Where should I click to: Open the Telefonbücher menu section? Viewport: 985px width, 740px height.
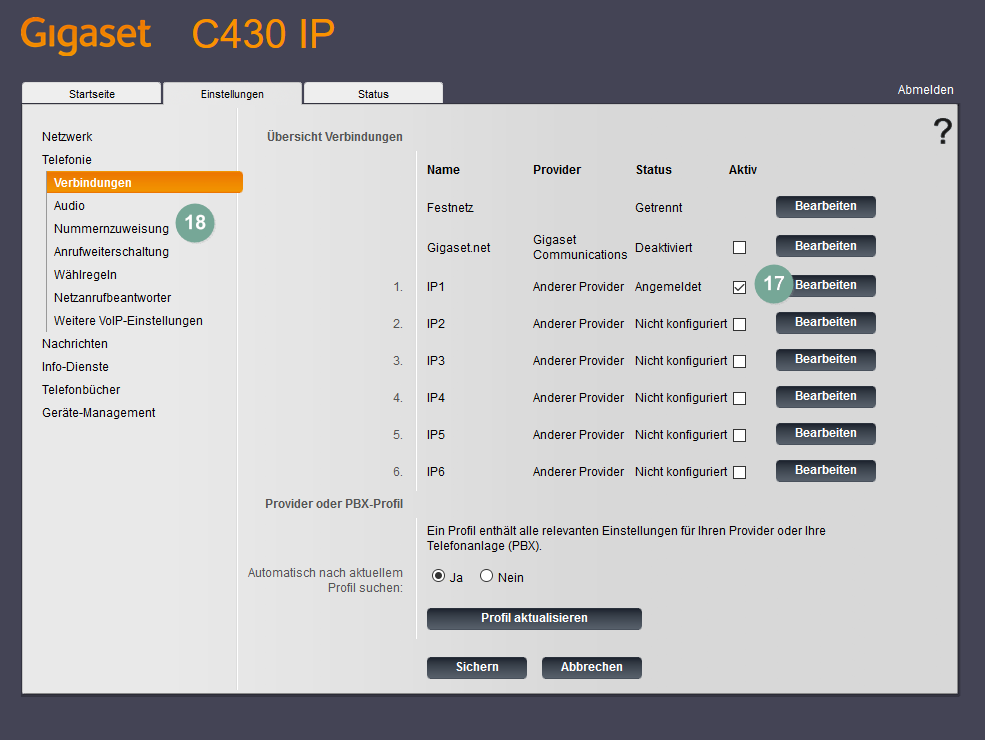pos(81,389)
